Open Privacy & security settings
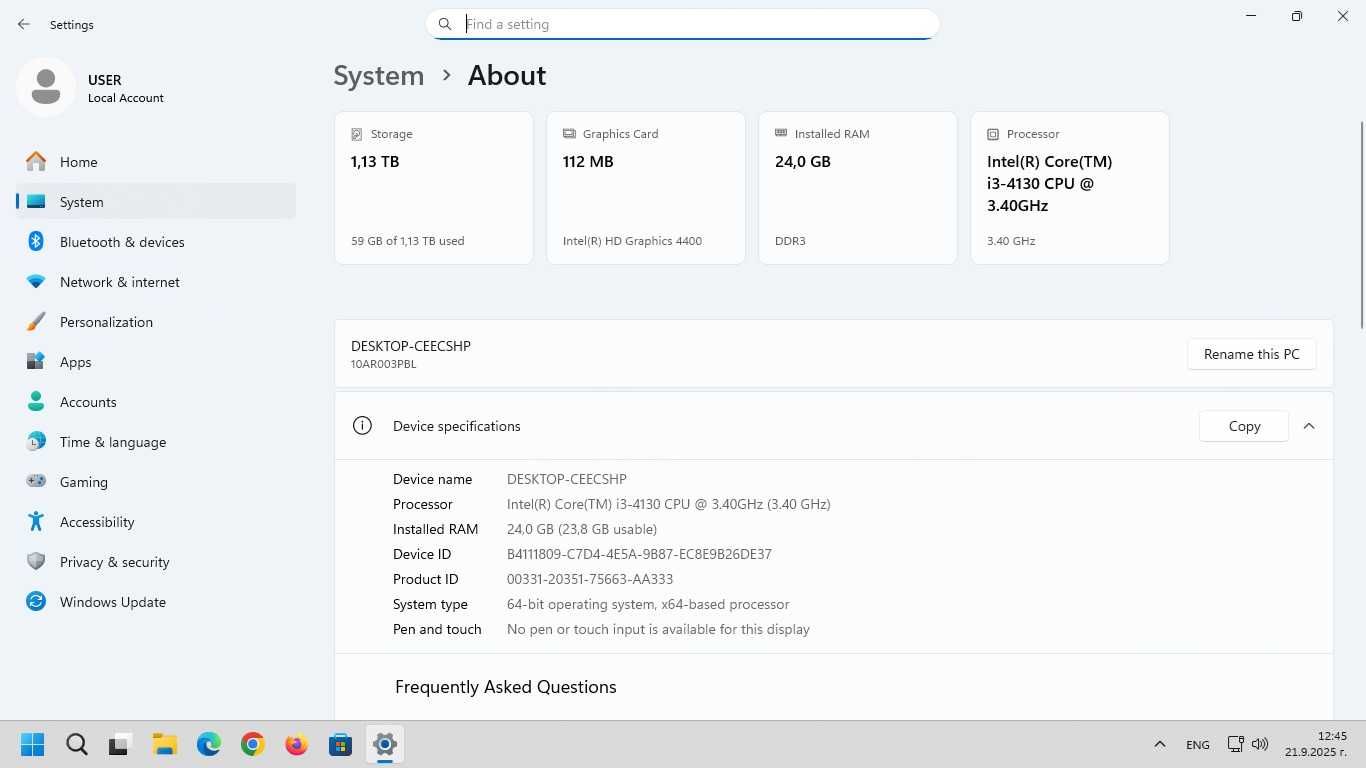The height and width of the screenshot is (768, 1366). coord(156,561)
